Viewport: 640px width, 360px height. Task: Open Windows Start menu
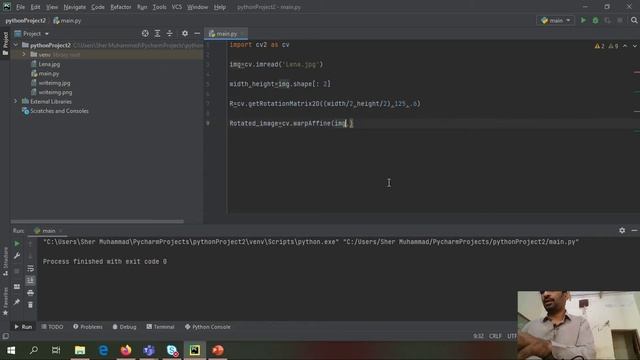(11, 350)
